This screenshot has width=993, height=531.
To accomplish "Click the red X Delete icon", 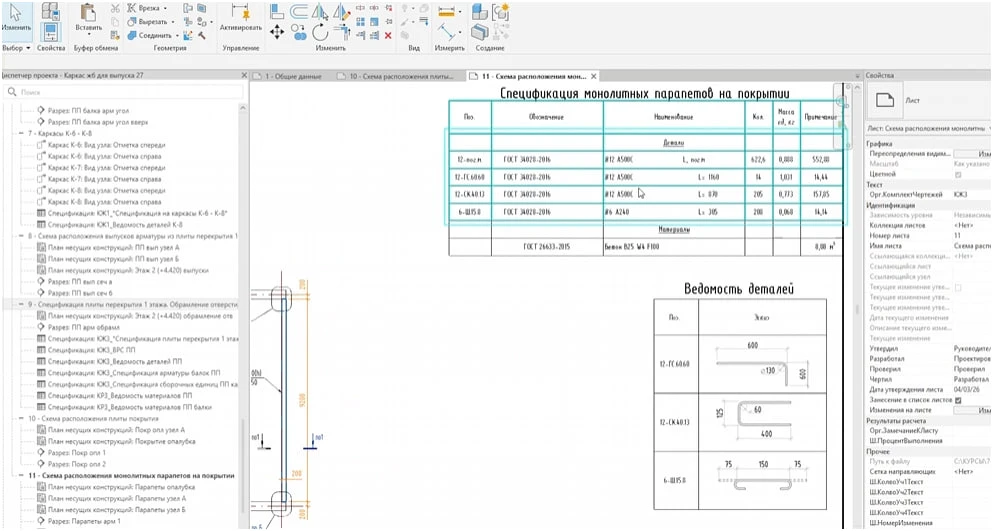I will pyautogui.click(x=388, y=35).
